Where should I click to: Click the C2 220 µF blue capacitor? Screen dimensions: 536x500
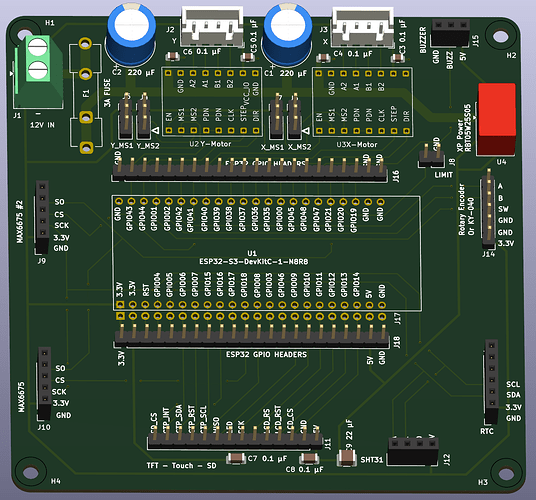coord(131,34)
